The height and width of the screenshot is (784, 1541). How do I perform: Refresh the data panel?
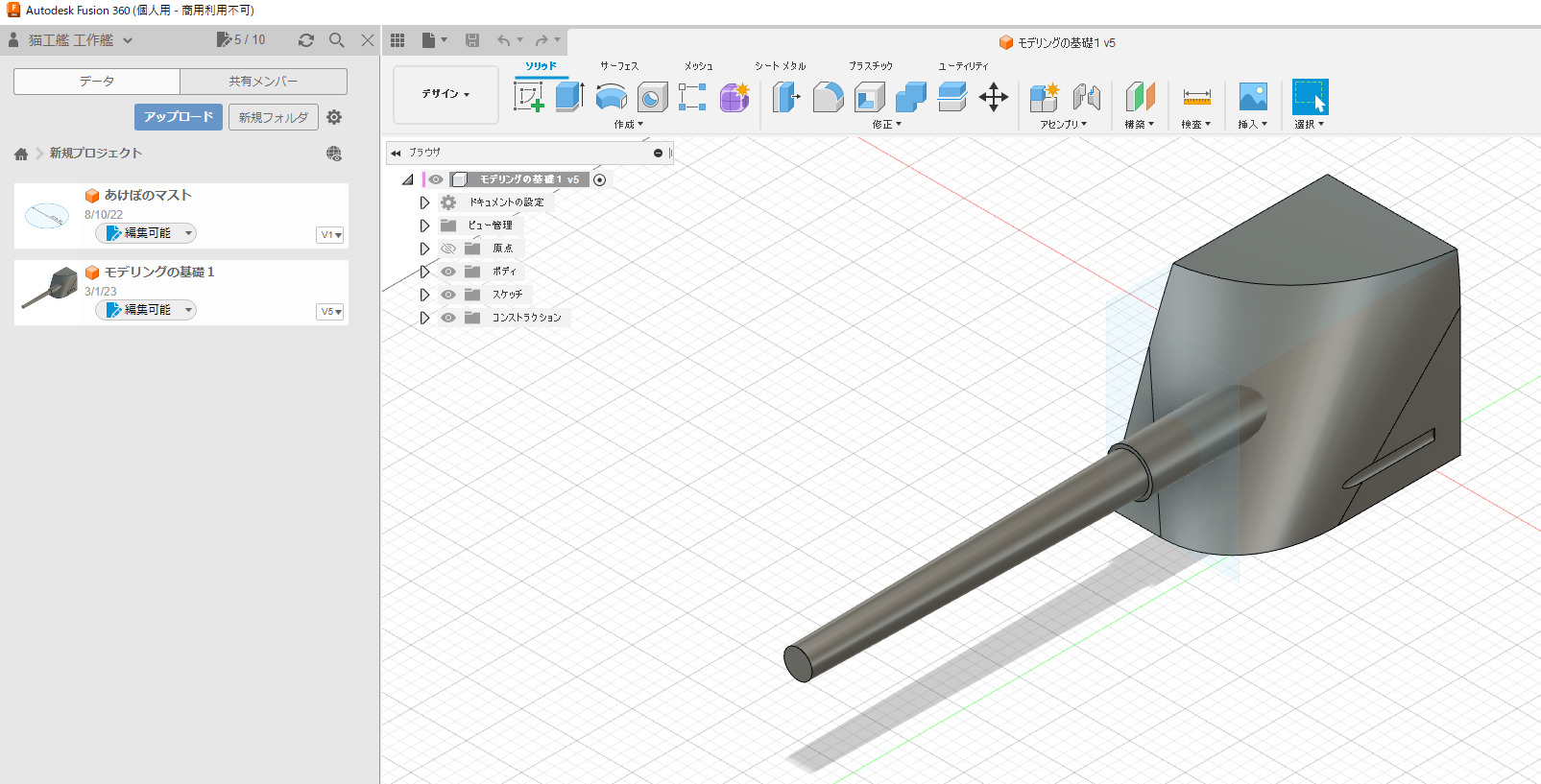point(306,40)
